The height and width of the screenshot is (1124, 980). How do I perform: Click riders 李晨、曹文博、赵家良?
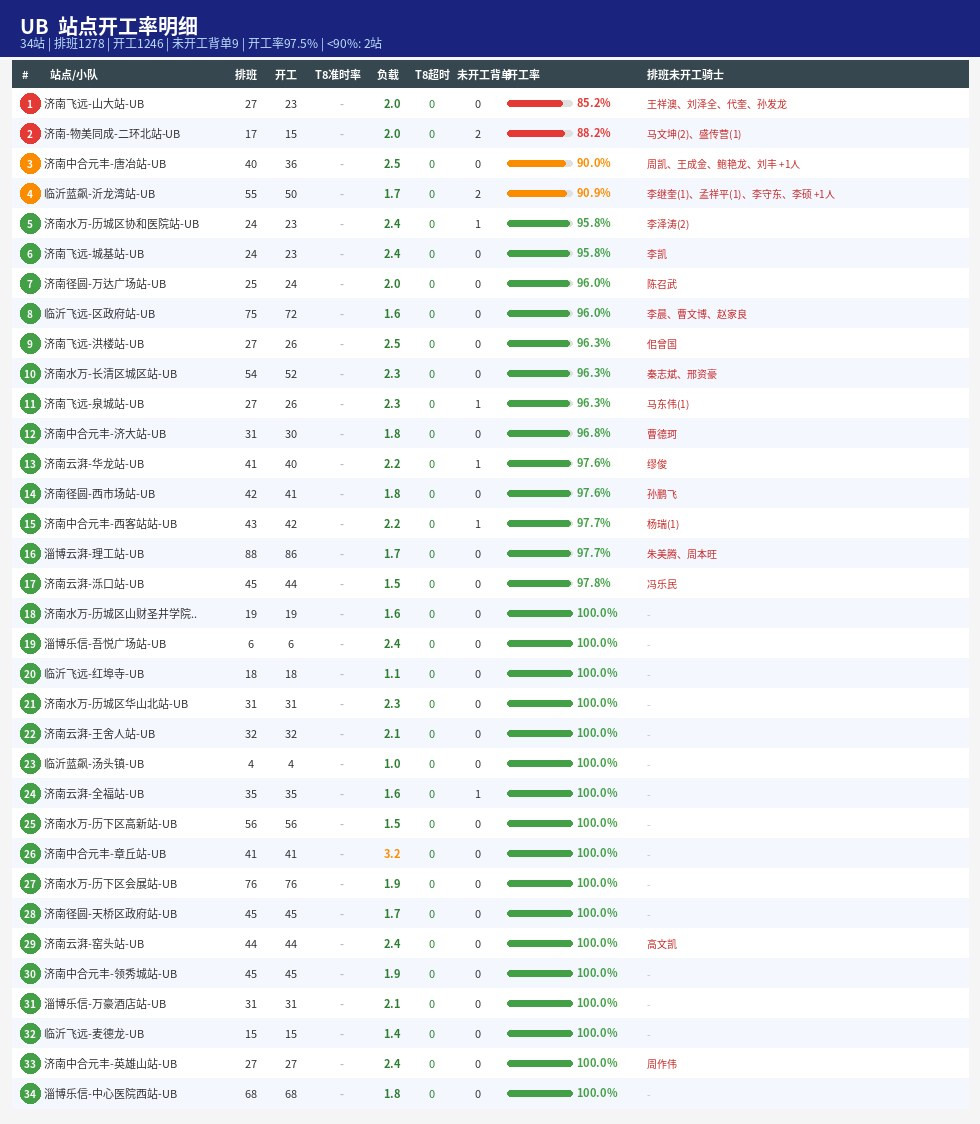(x=697, y=315)
